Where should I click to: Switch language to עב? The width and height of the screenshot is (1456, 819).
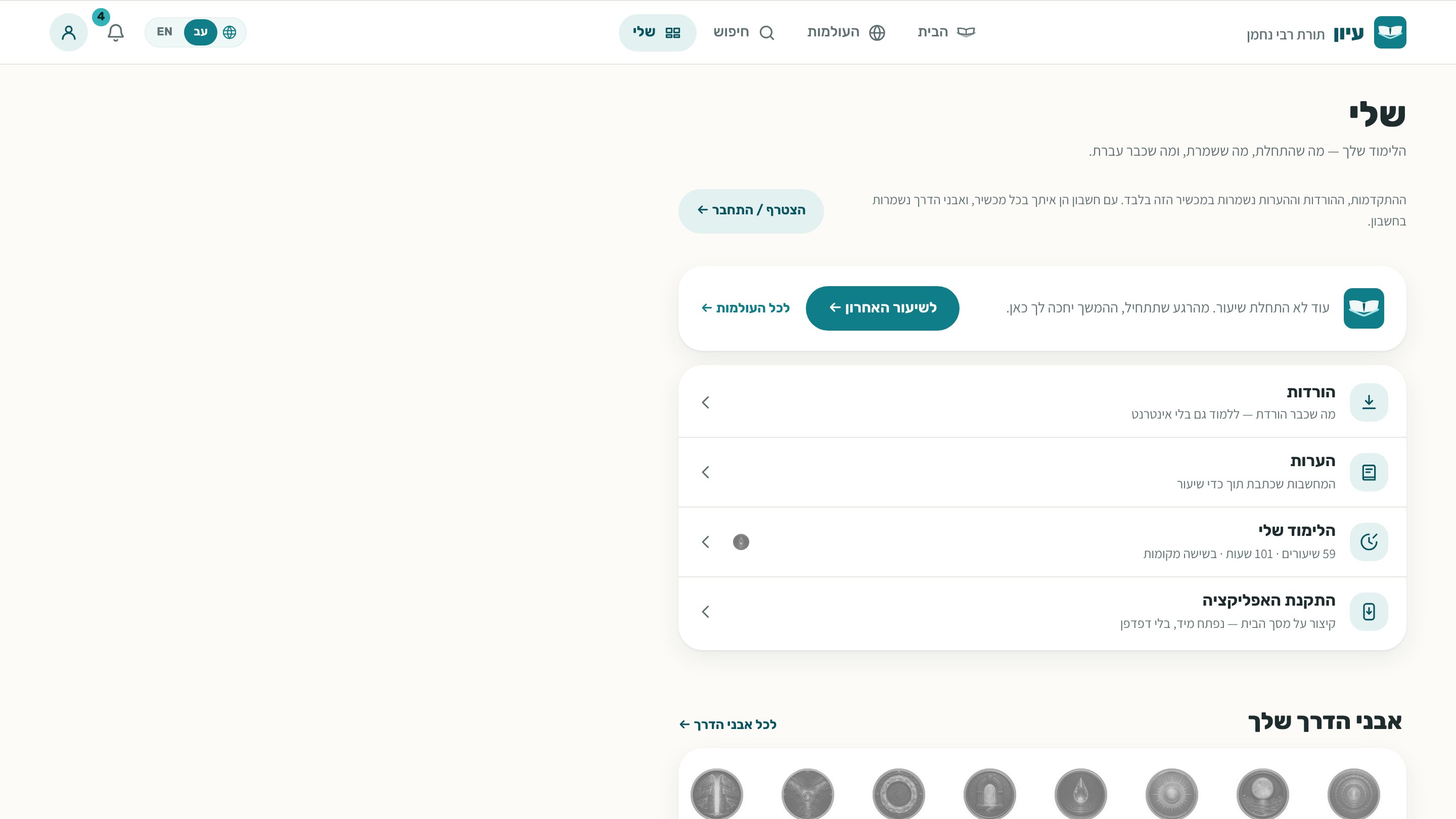[x=201, y=32]
